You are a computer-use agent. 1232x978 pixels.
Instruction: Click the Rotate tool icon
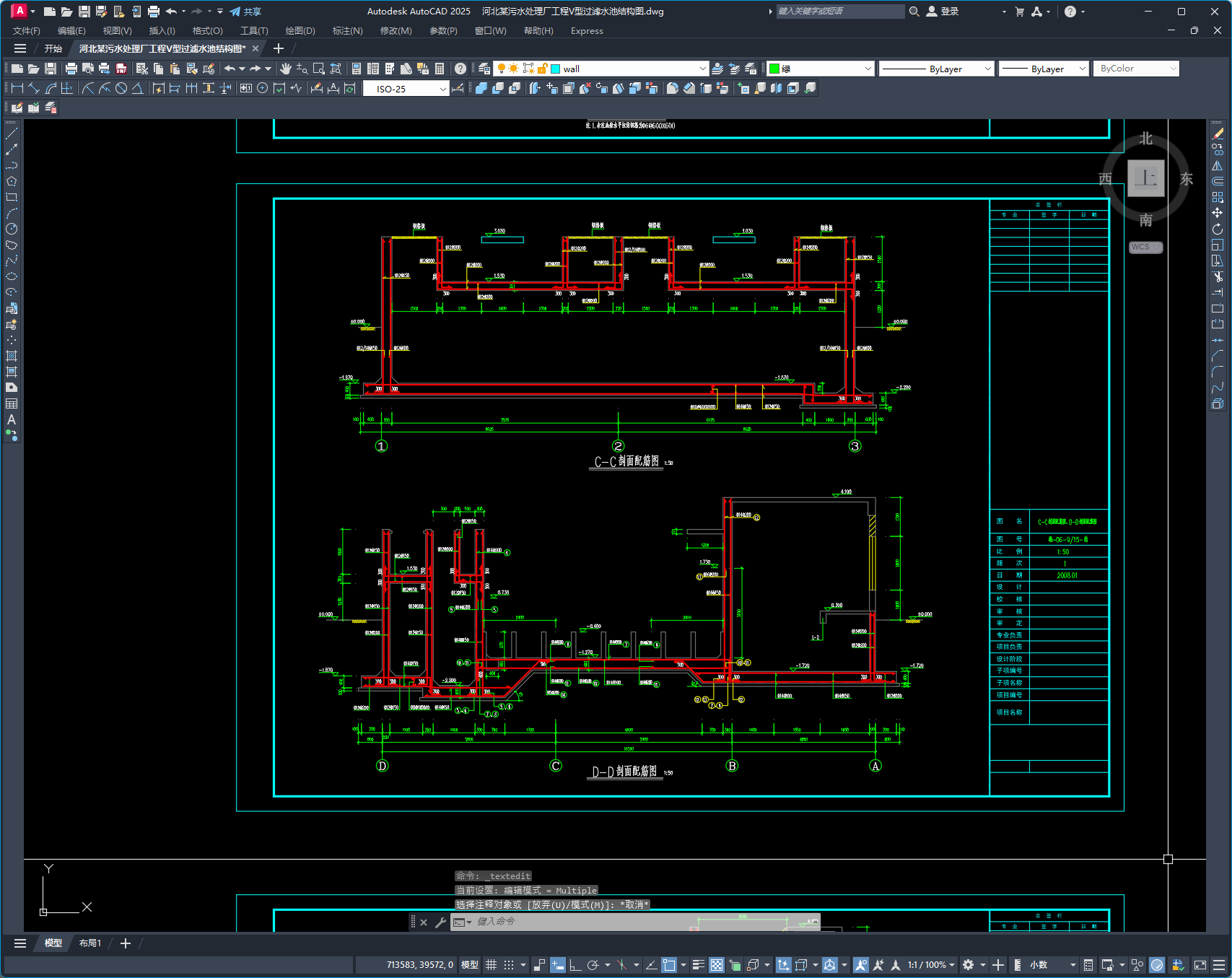[x=1218, y=229]
